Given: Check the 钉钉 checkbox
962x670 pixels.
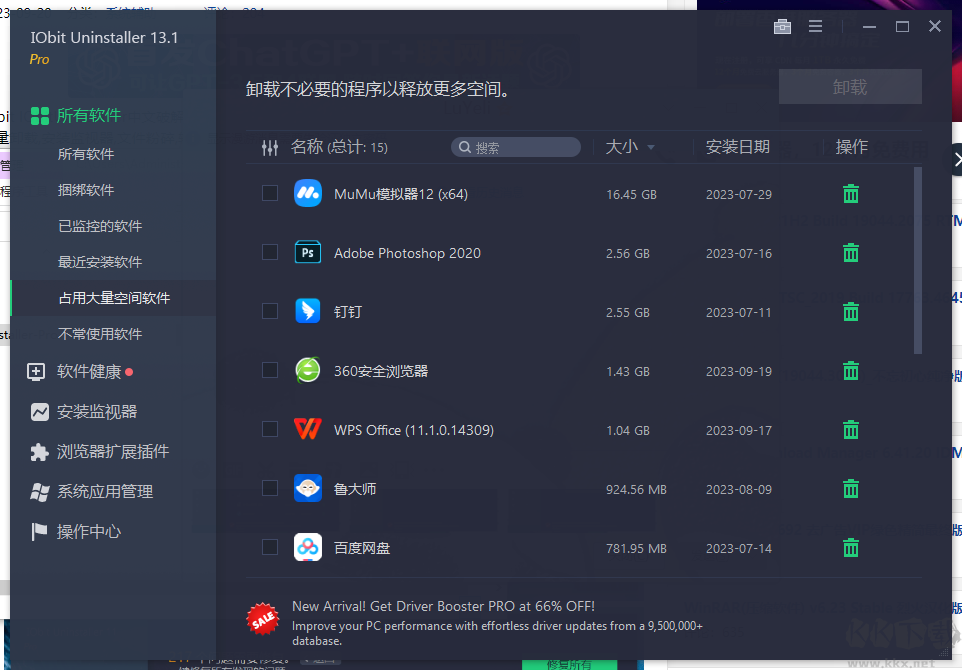Looking at the screenshot, I should point(270,311).
